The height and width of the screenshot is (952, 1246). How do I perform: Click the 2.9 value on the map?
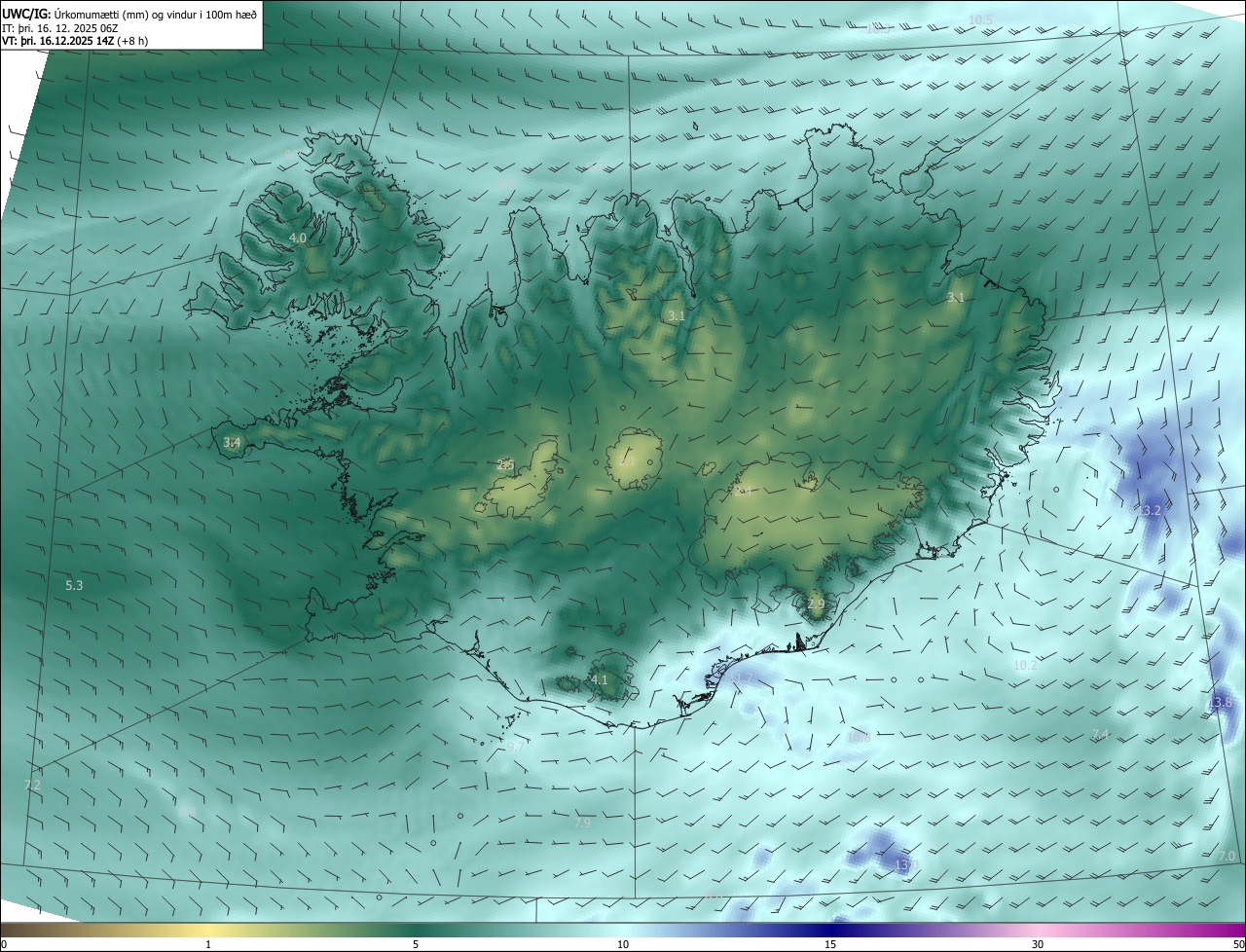pos(816,604)
